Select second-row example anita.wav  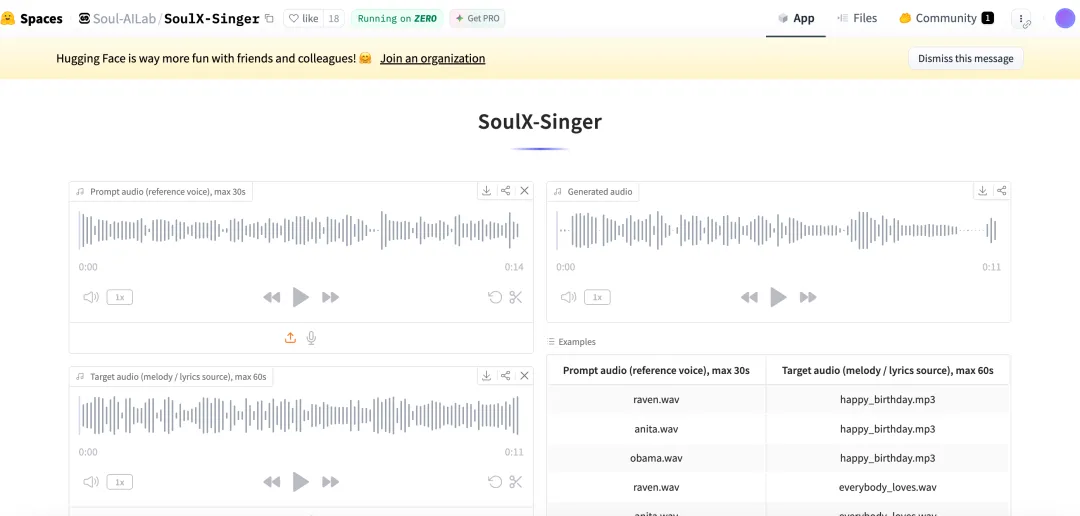pos(656,429)
